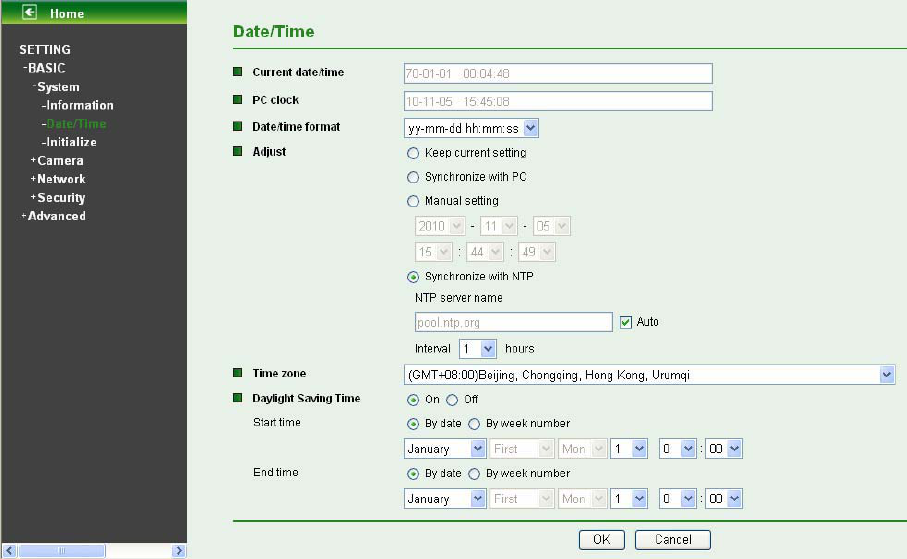
Task: Open Start time First week dropdown
Action: 522,449
